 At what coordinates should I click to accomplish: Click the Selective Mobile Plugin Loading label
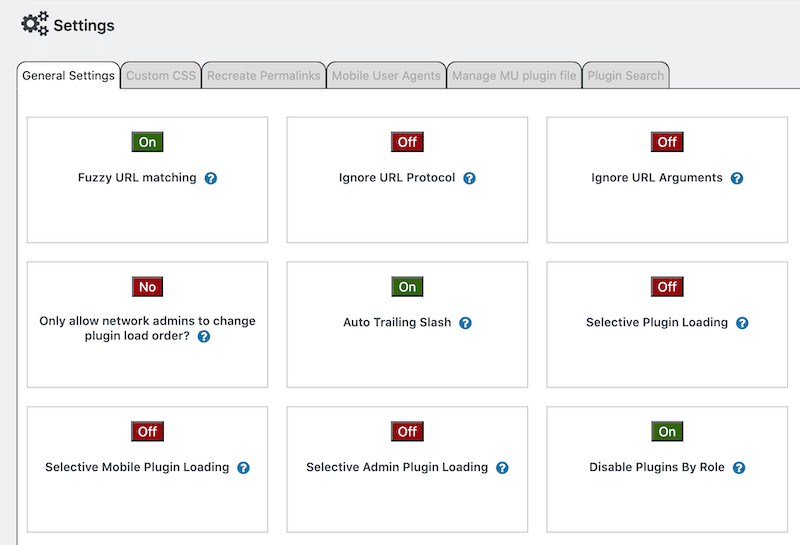137,467
